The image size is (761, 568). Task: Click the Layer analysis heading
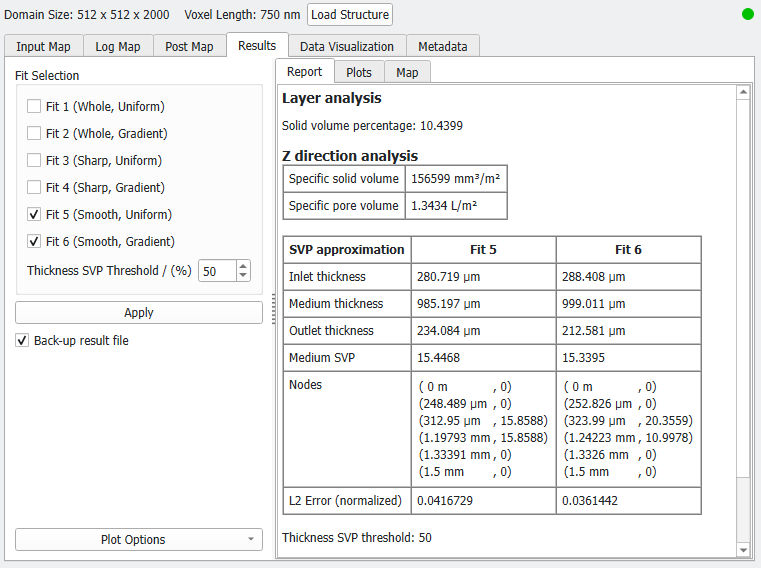(x=332, y=98)
